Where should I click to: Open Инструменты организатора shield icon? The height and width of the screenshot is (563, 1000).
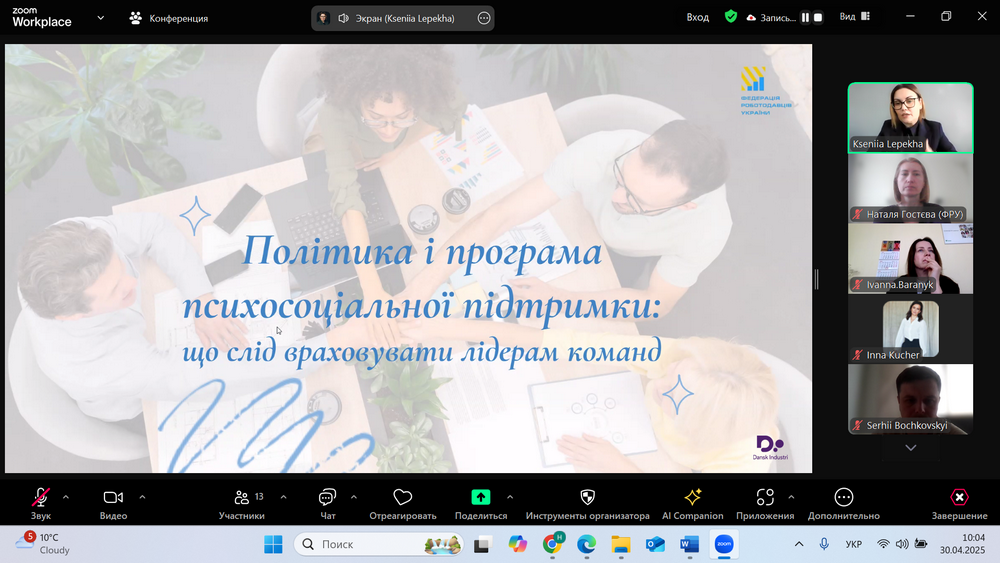pos(587,498)
